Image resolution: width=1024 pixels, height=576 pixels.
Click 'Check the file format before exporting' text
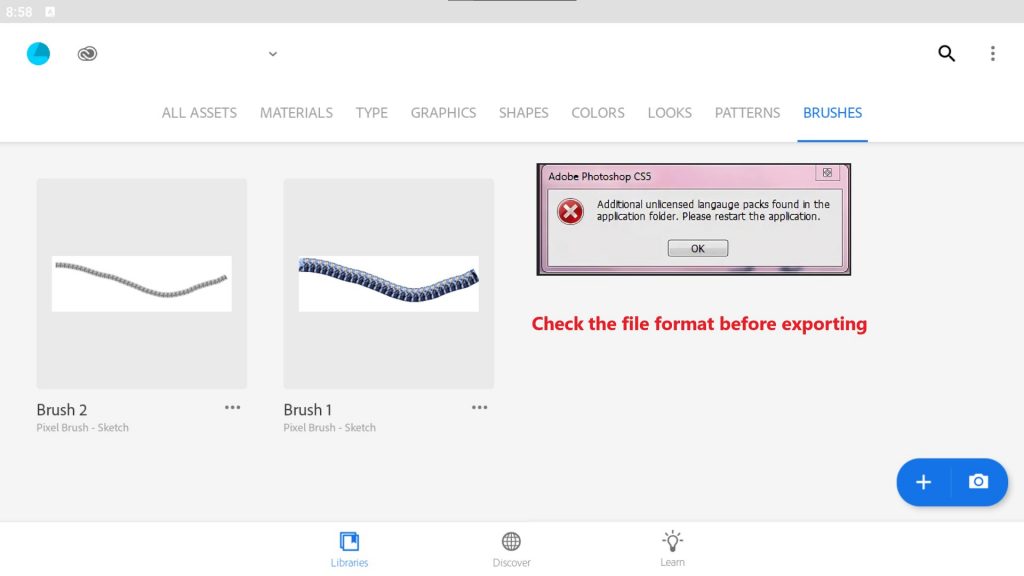point(699,324)
